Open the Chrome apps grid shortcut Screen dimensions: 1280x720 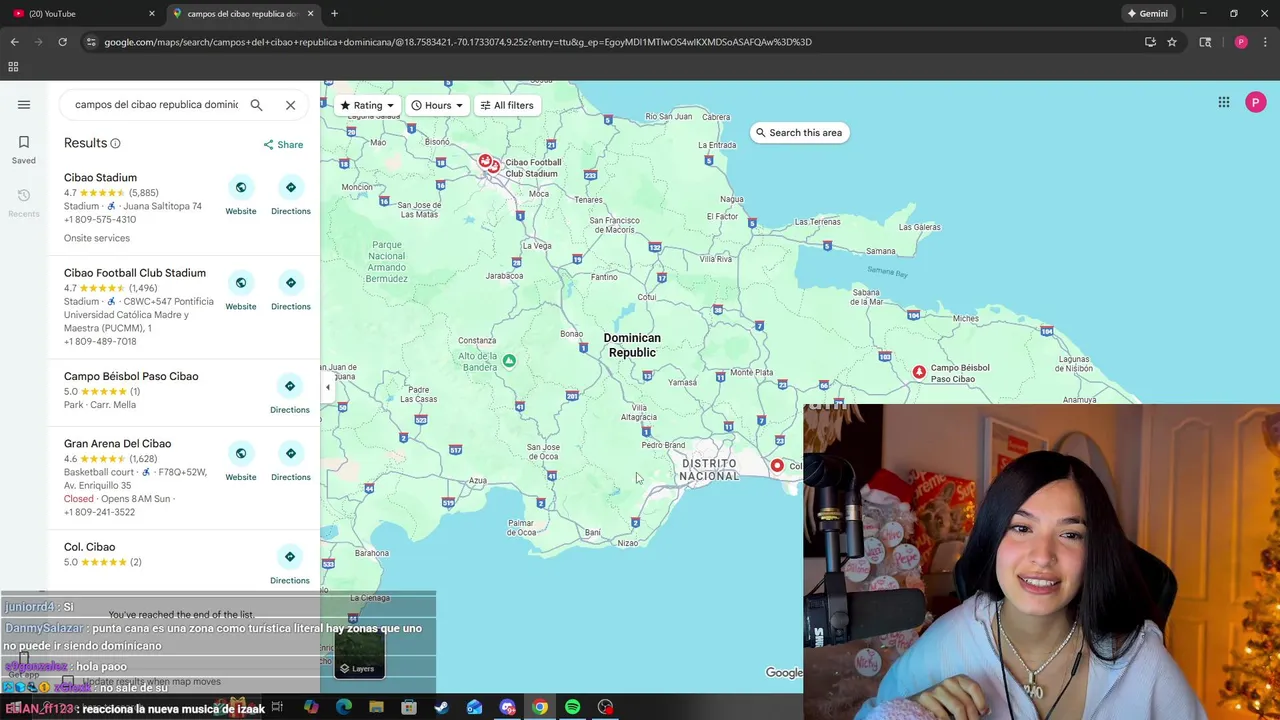coord(13,67)
